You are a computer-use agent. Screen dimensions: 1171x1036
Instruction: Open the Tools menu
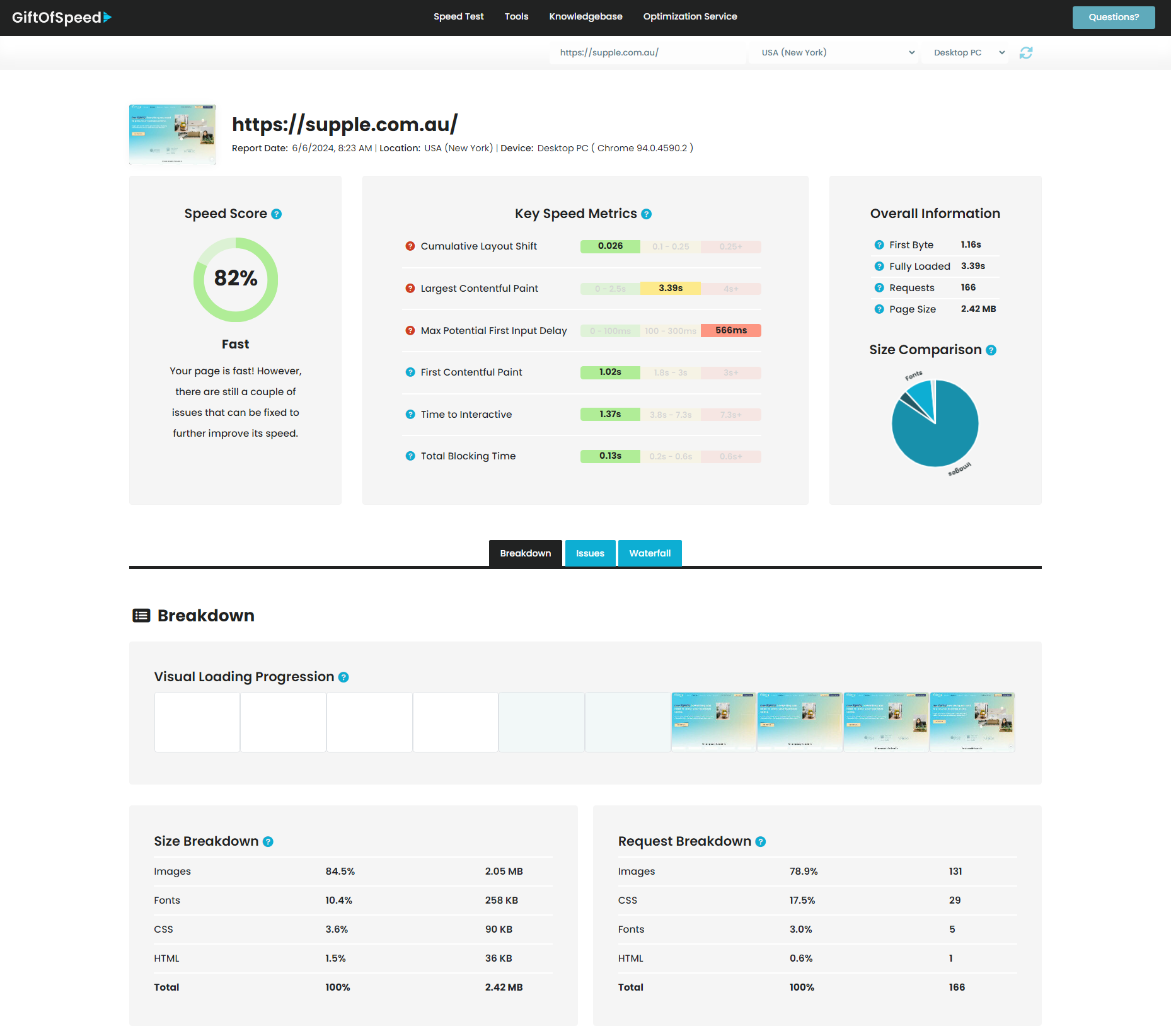click(516, 17)
